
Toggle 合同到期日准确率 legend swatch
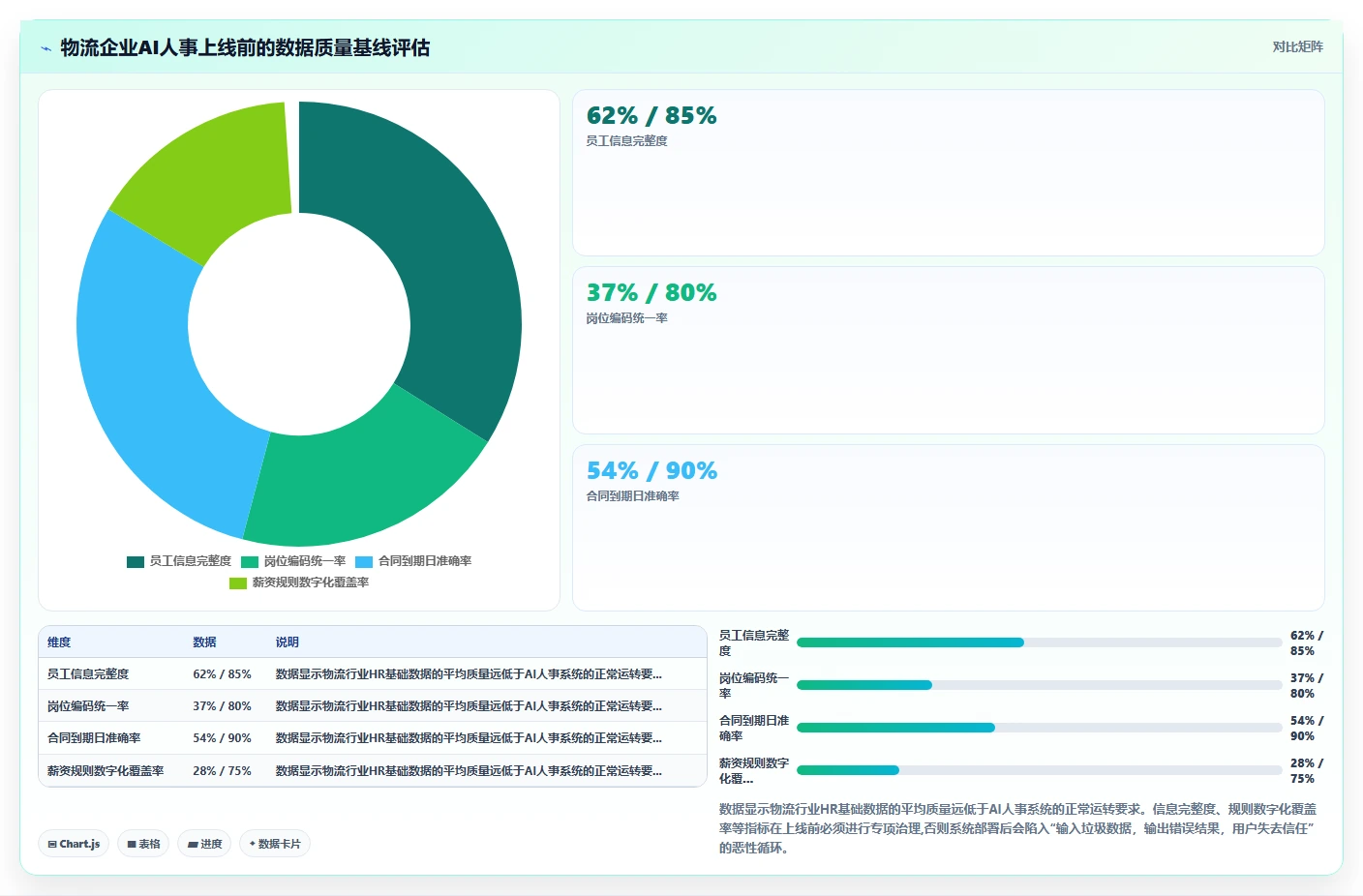[364, 561]
